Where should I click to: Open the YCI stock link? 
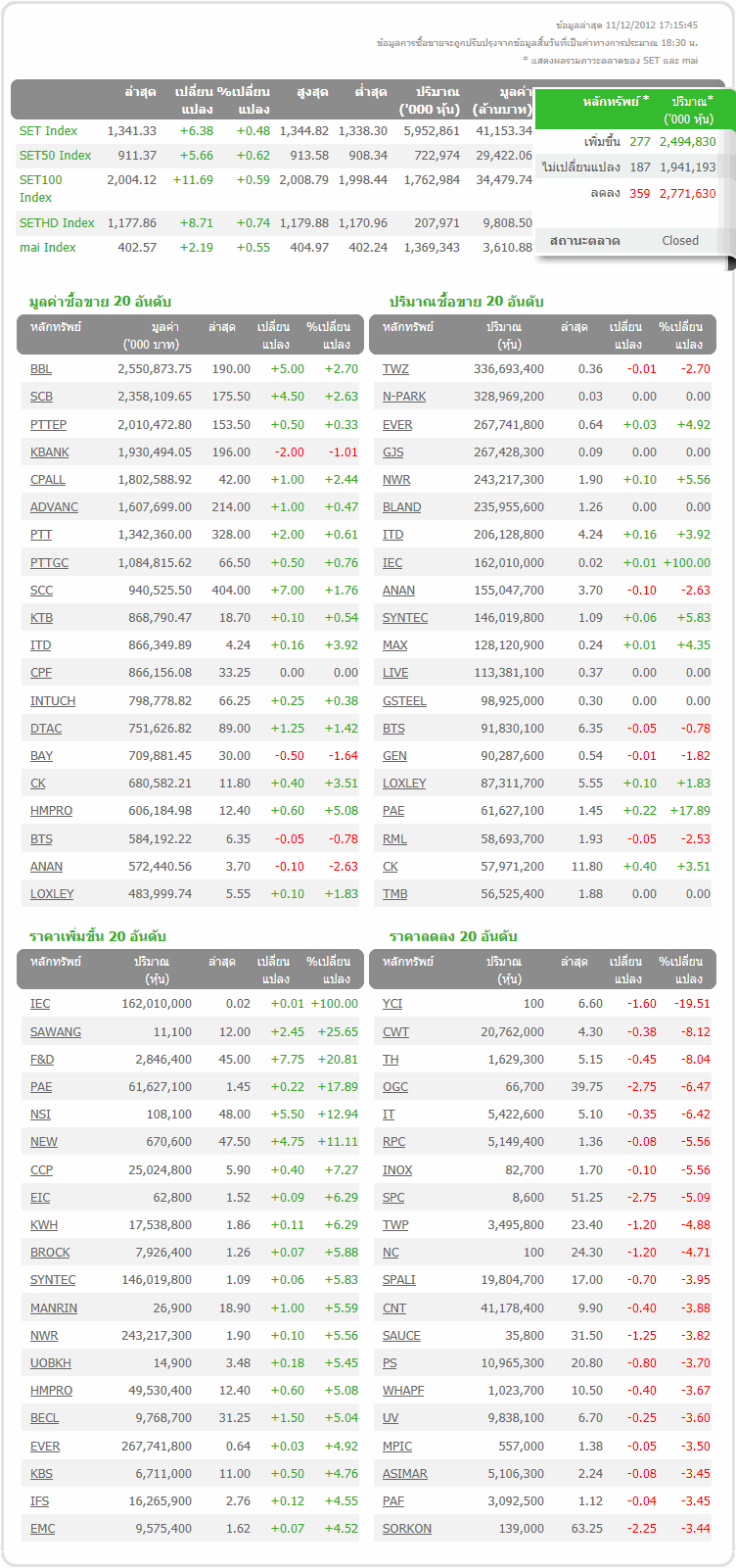coord(392,1003)
